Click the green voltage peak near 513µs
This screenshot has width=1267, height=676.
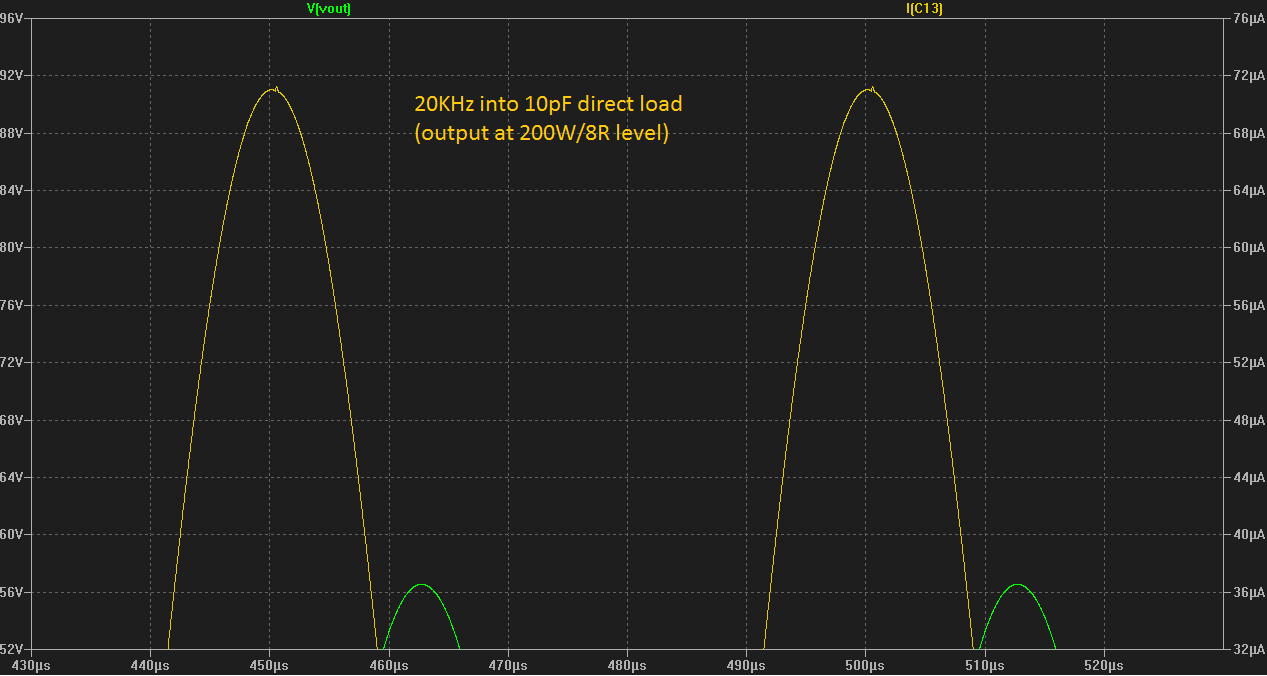click(x=1017, y=584)
